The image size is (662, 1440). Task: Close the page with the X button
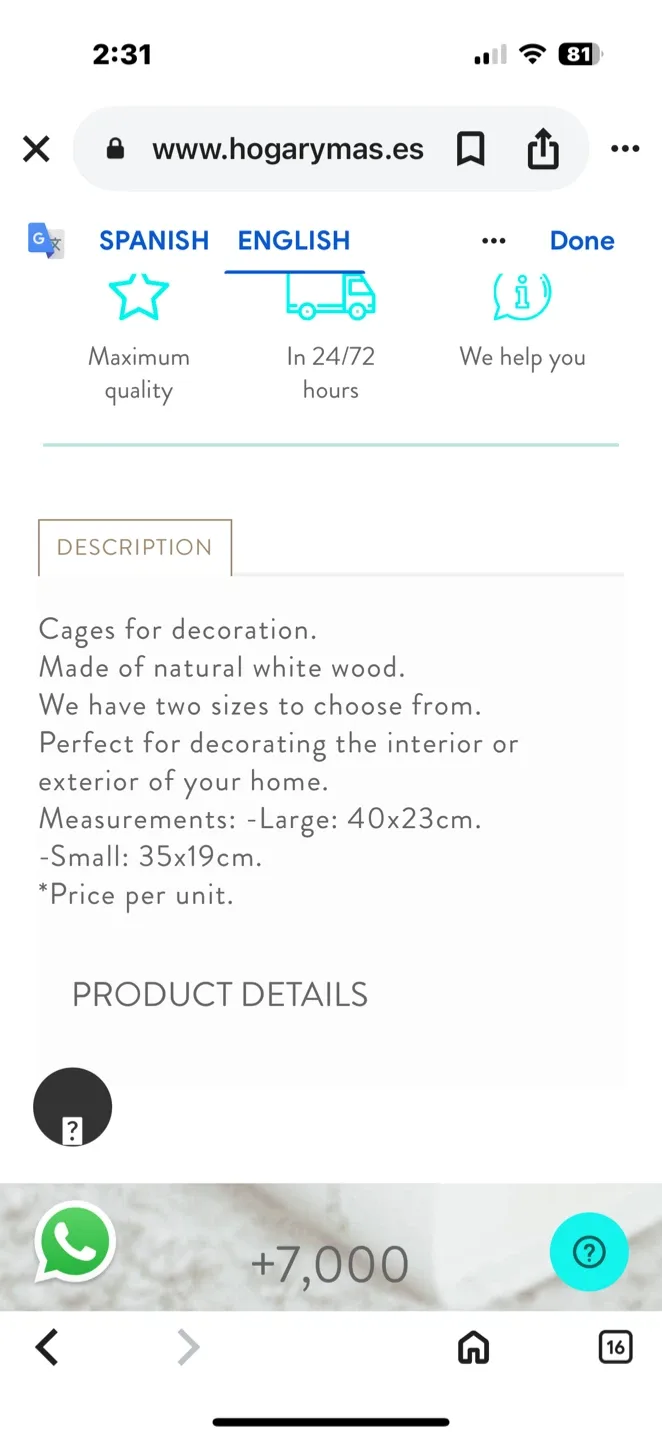tap(35, 148)
